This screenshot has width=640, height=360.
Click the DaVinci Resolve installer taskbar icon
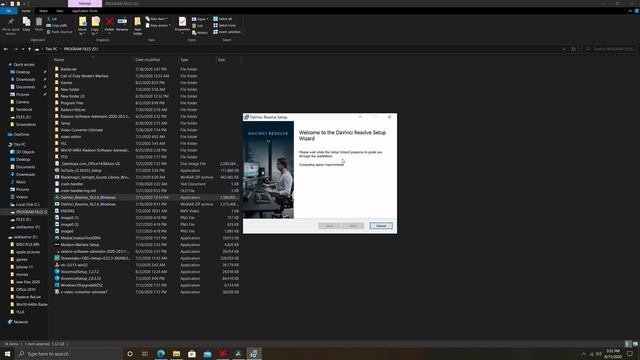coord(254,354)
